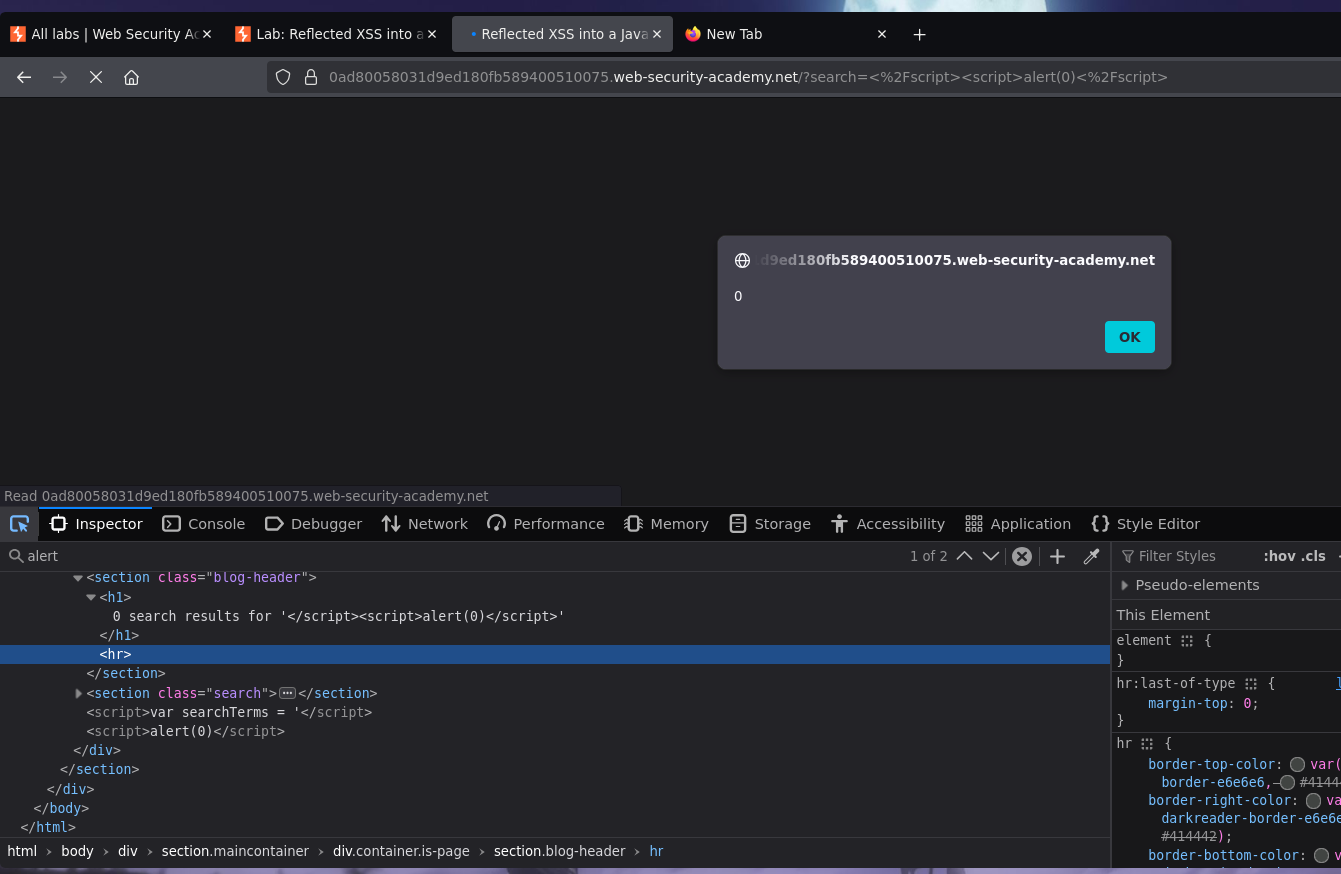Select the h1 search results text

[339, 616]
